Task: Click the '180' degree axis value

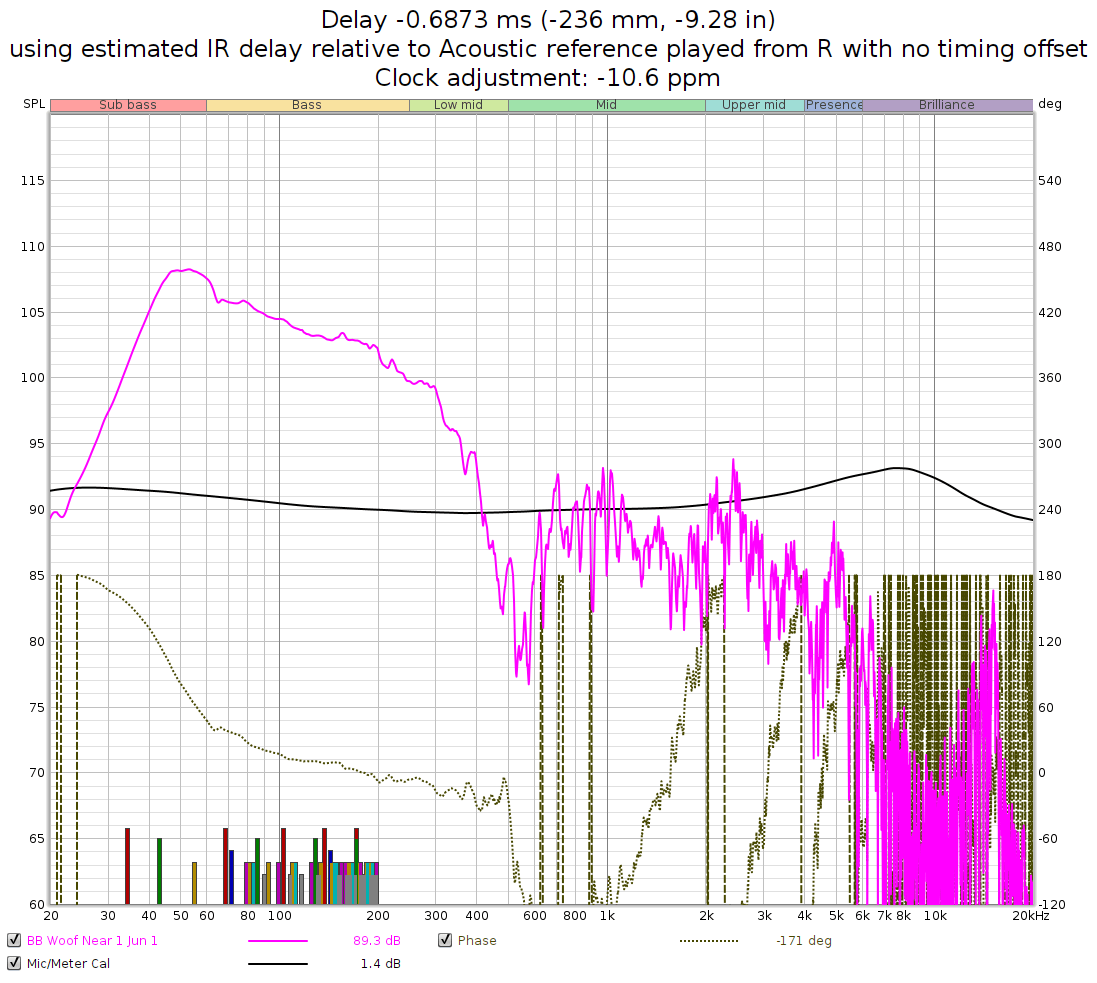Action: 1049,576
